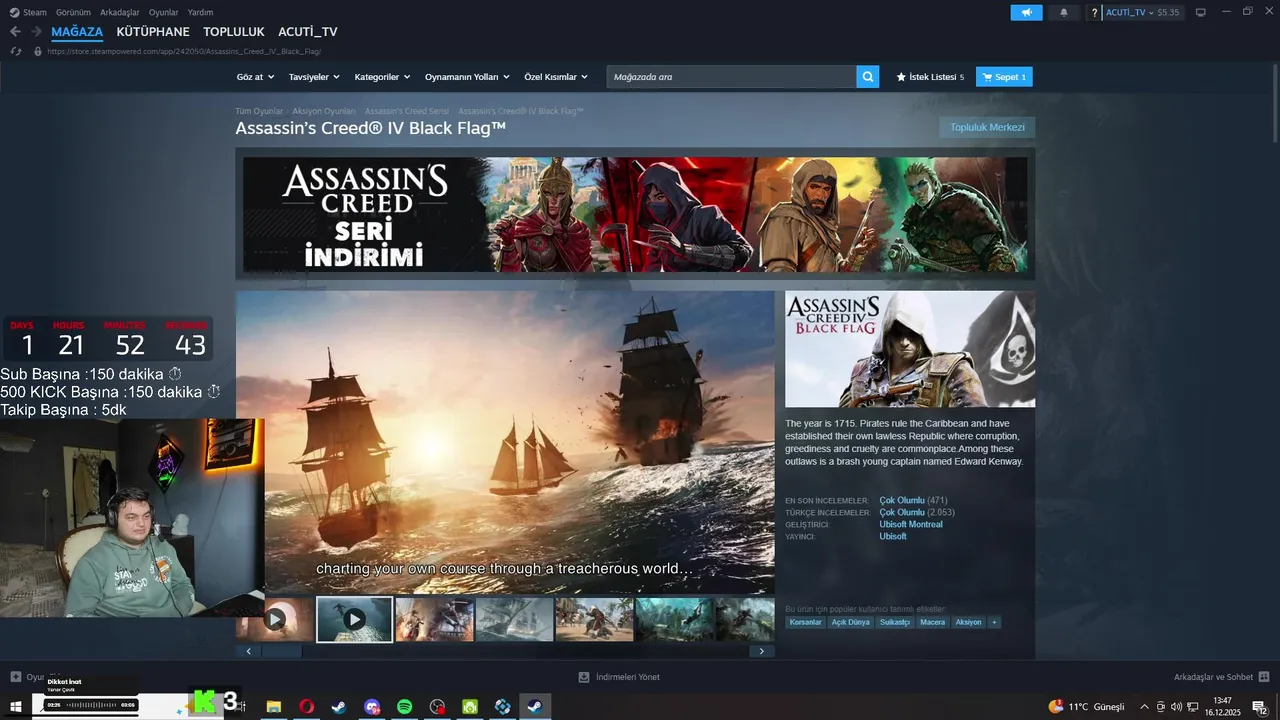The width and height of the screenshot is (1280, 720).
Task: Expand Oynamanın Yolları menu
Action: pos(467,77)
